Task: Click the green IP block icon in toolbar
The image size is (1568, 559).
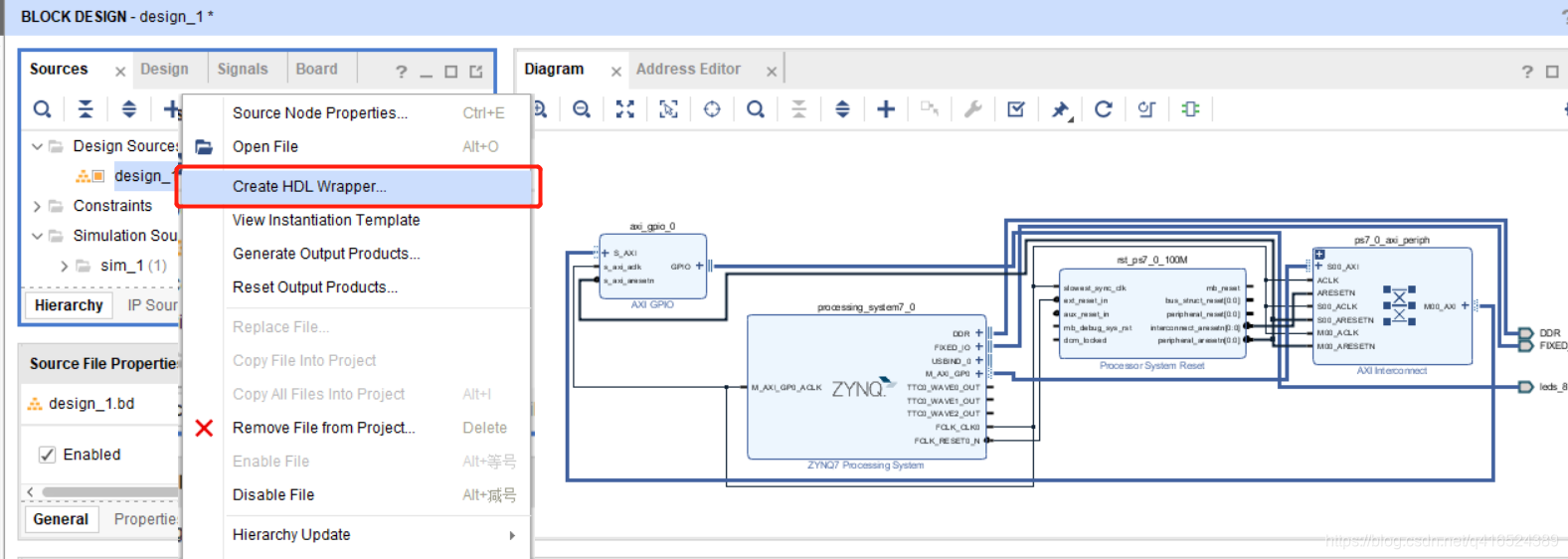Action: [x=1190, y=109]
